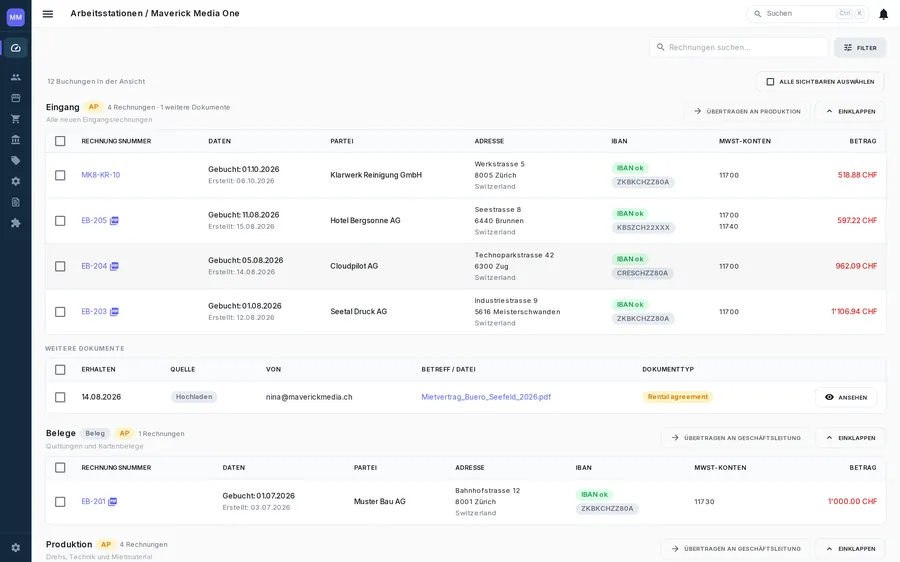Collapse the Belege section with Einklappen
Image resolution: width=900 pixels, height=562 pixels.
[x=850, y=438]
